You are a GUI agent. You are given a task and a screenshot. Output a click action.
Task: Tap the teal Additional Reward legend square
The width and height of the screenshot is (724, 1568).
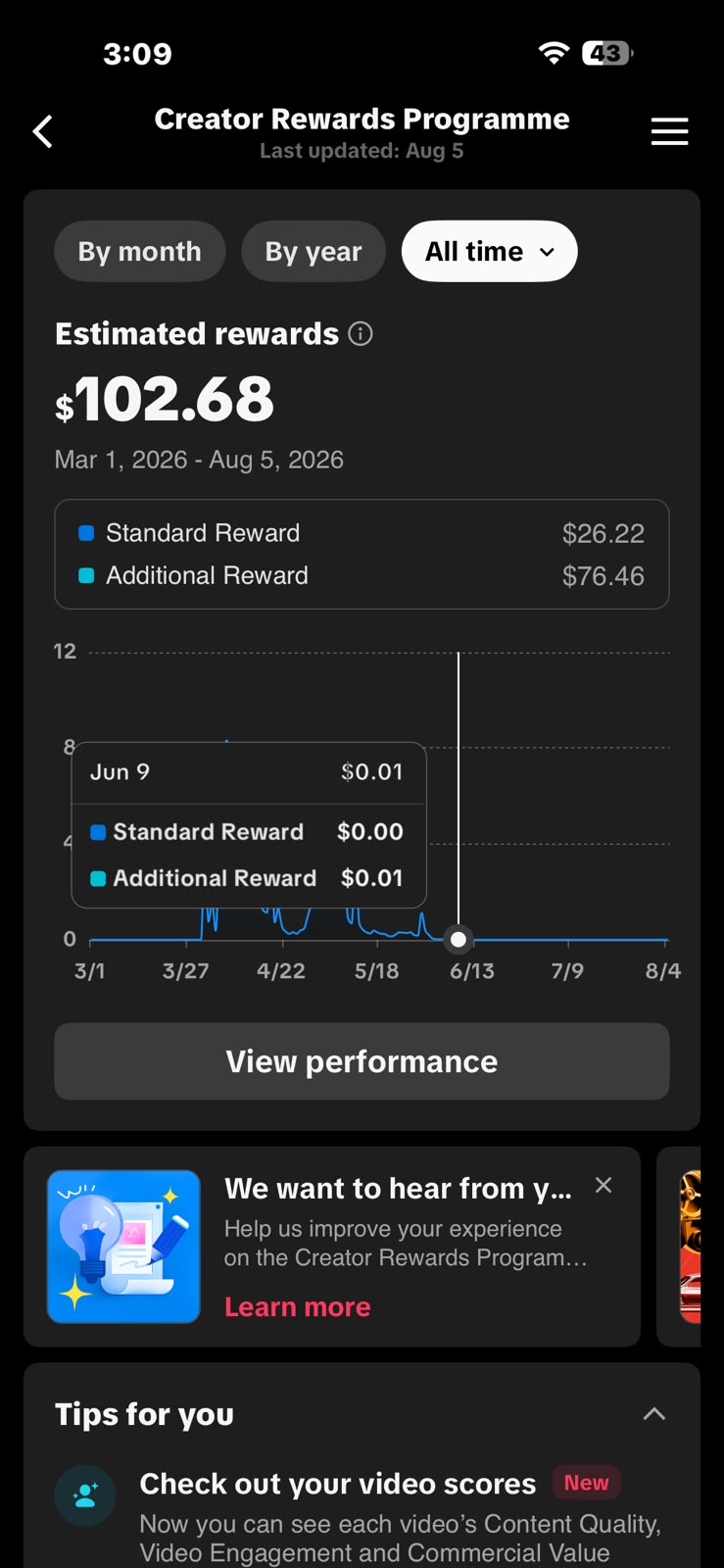coord(86,576)
